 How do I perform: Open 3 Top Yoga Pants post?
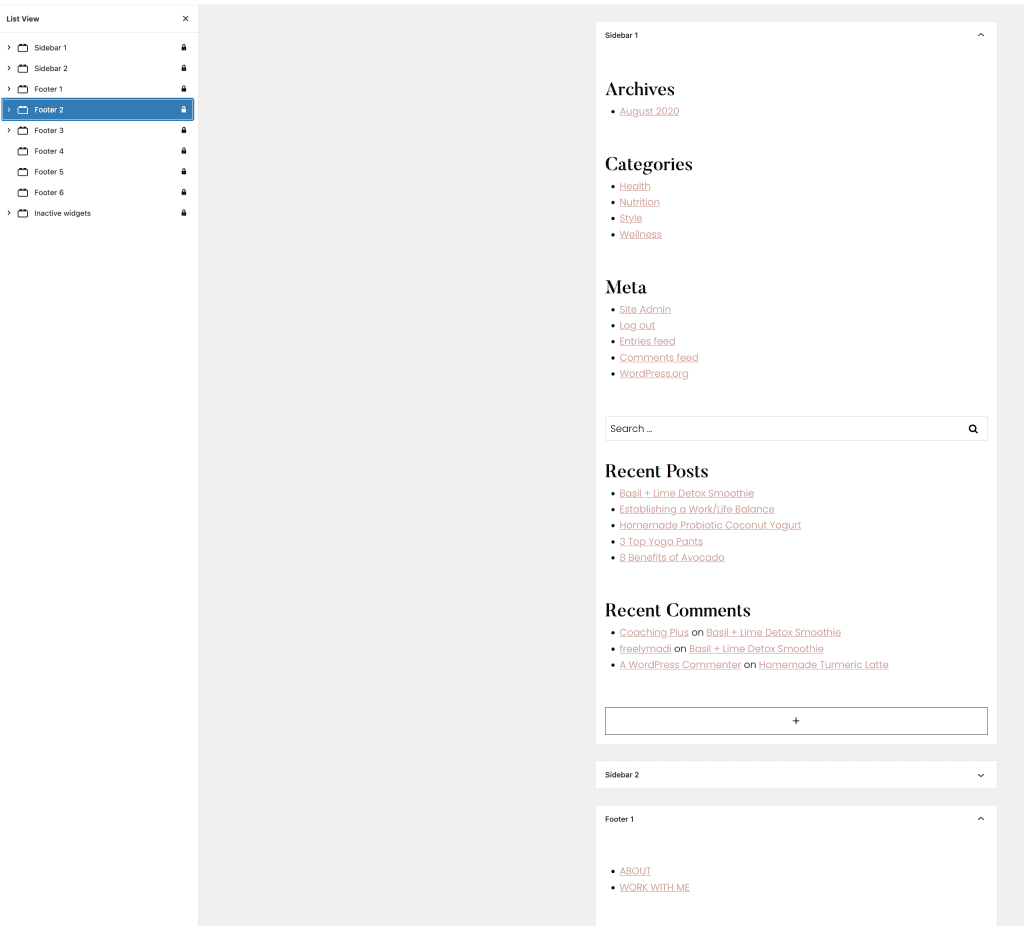click(661, 542)
